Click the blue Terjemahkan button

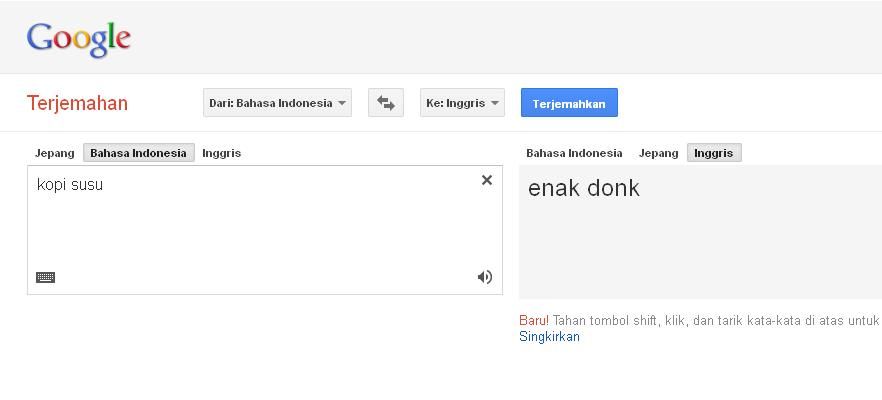pyautogui.click(x=569, y=103)
